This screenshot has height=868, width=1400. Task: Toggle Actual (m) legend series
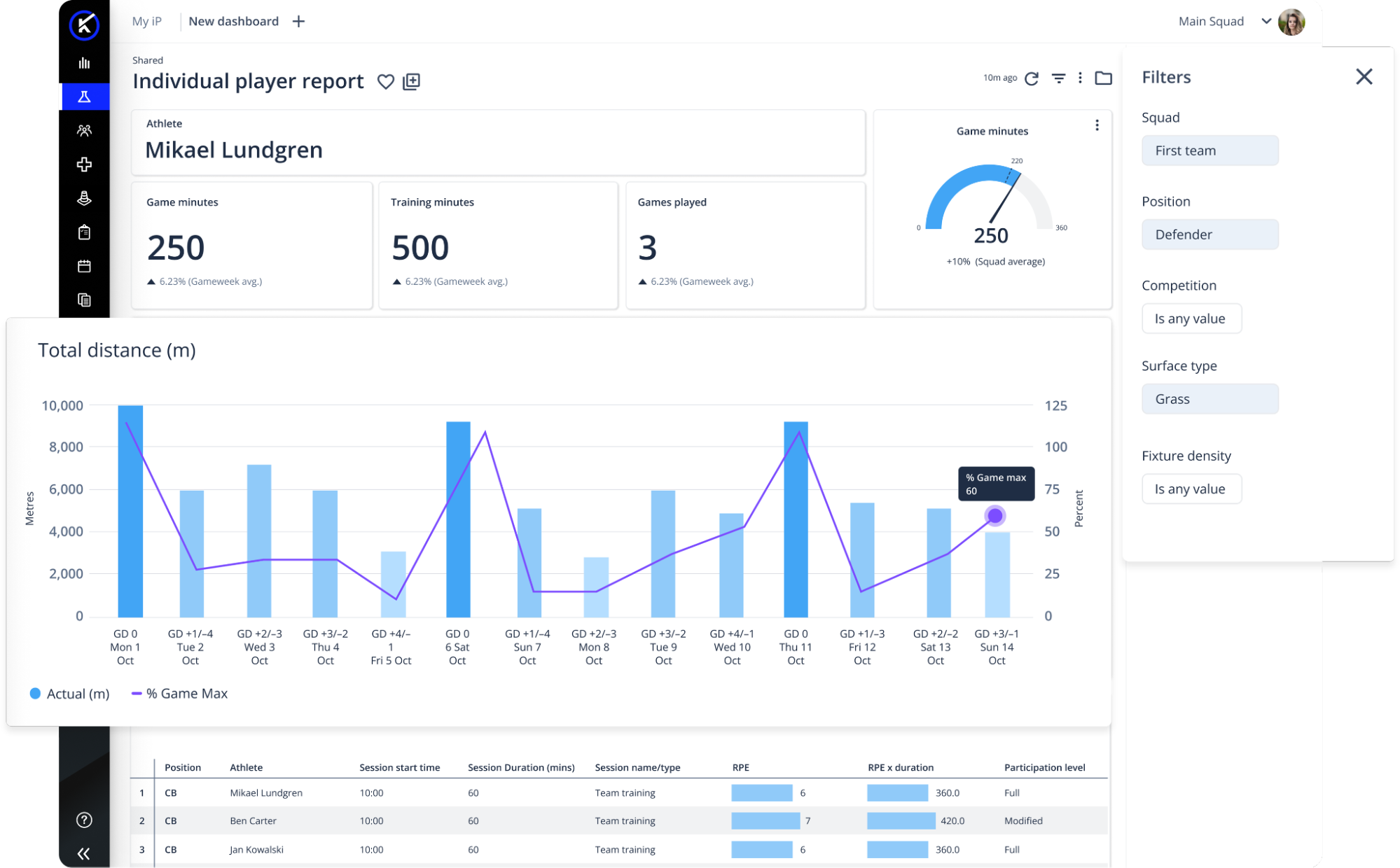click(70, 694)
